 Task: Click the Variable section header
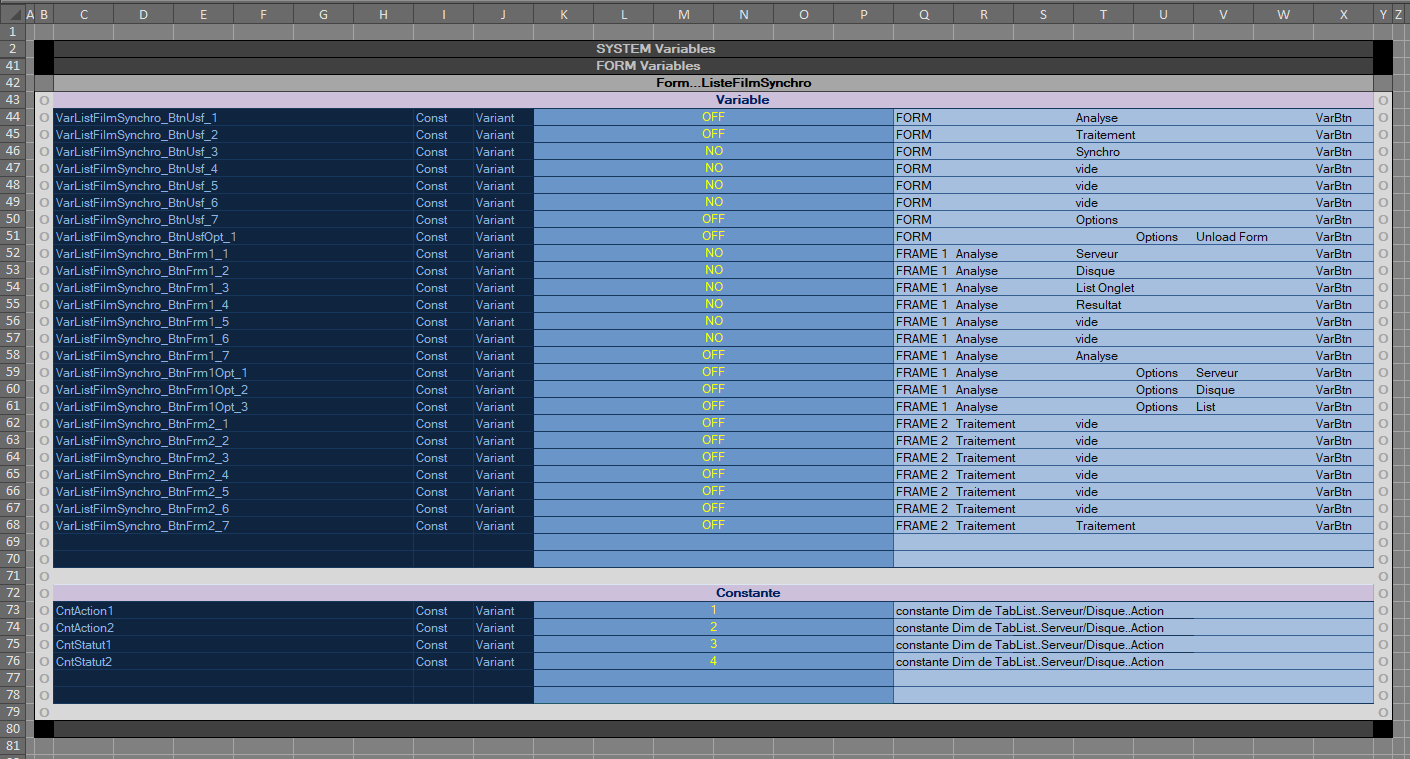713,100
